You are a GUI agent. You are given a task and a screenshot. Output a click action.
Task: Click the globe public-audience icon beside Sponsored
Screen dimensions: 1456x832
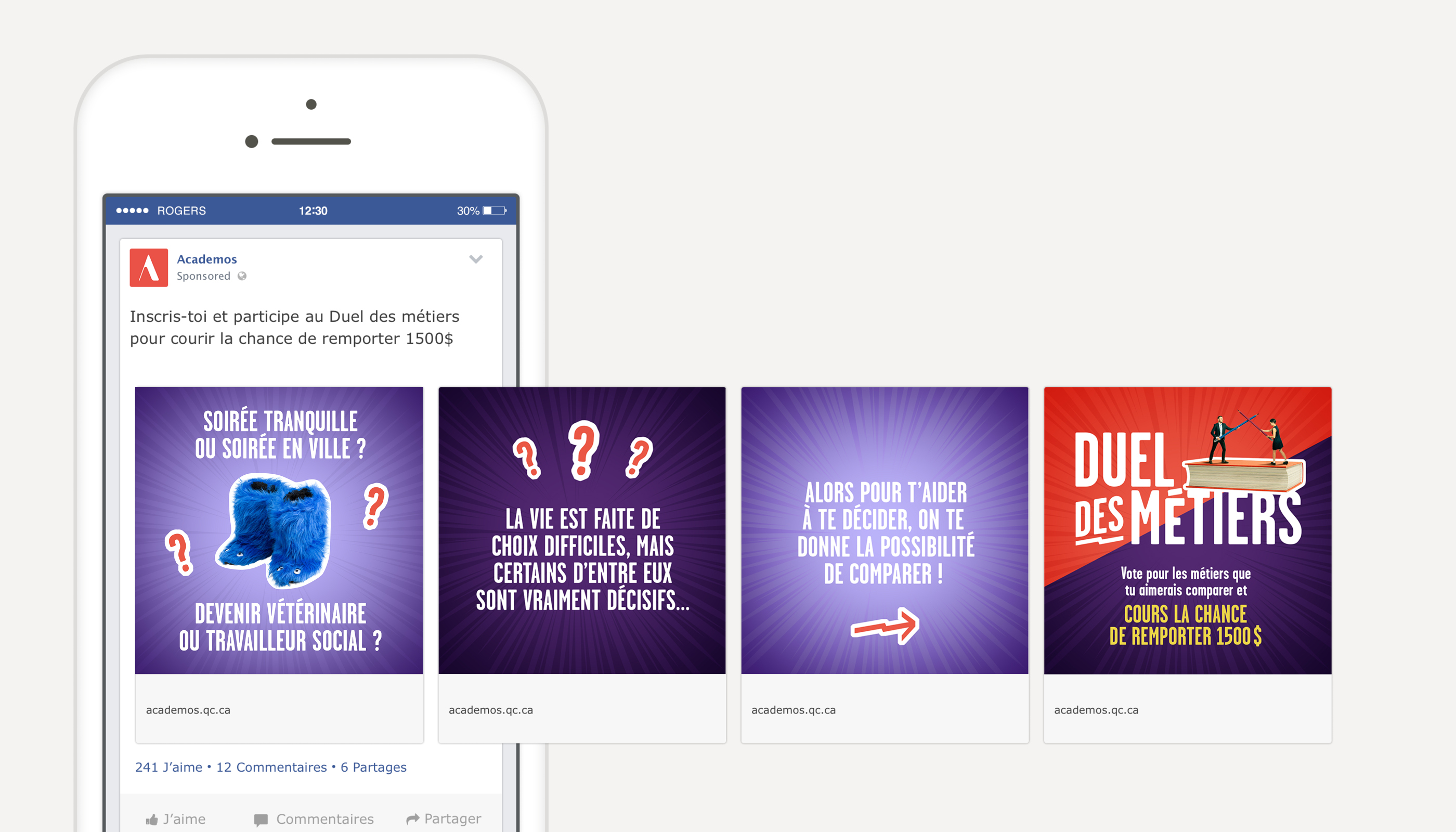pos(242,276)
